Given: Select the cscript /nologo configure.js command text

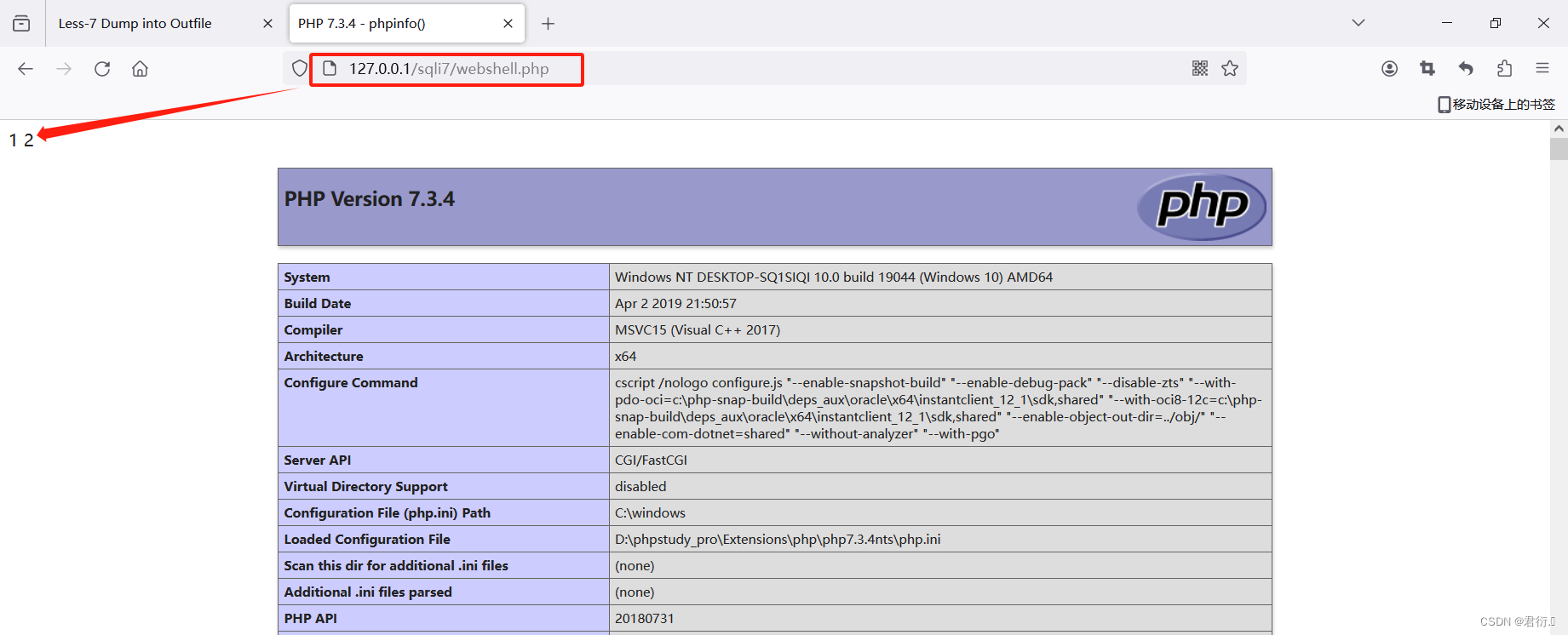Looking at the screenshot, I should [939, 409].
